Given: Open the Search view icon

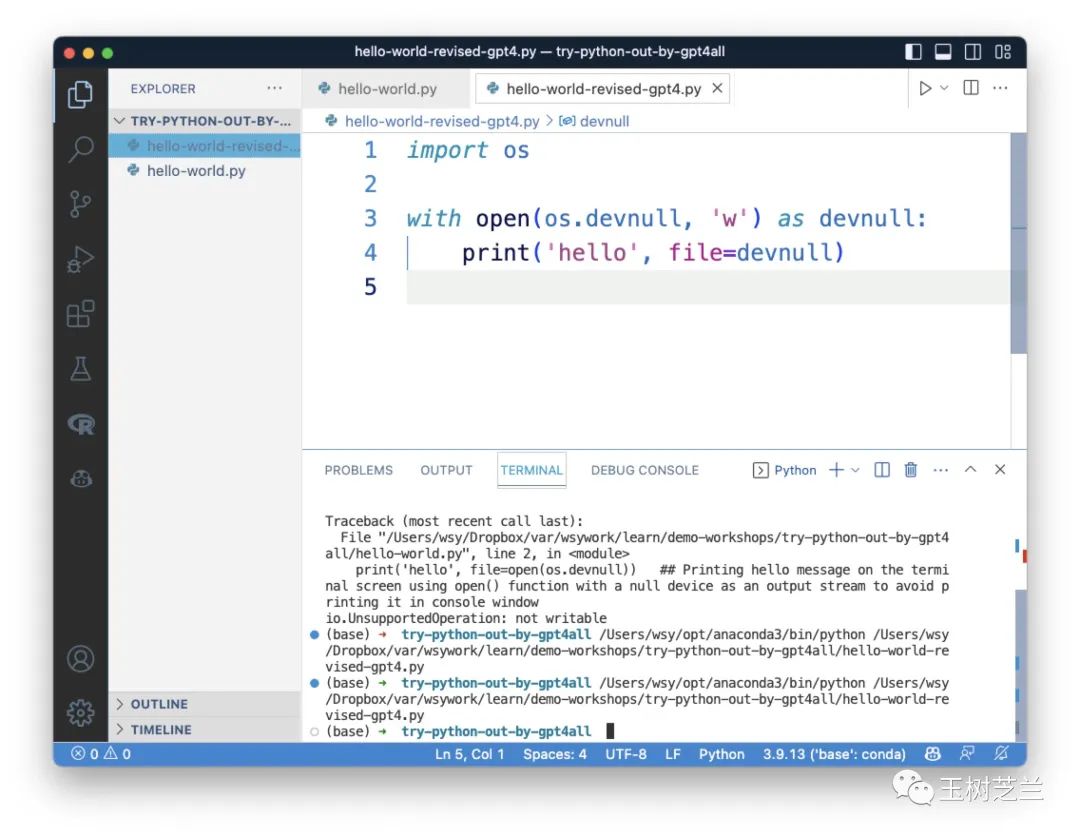Looking at the screenshot, I should pyautogui.click(x=81, y=149).
